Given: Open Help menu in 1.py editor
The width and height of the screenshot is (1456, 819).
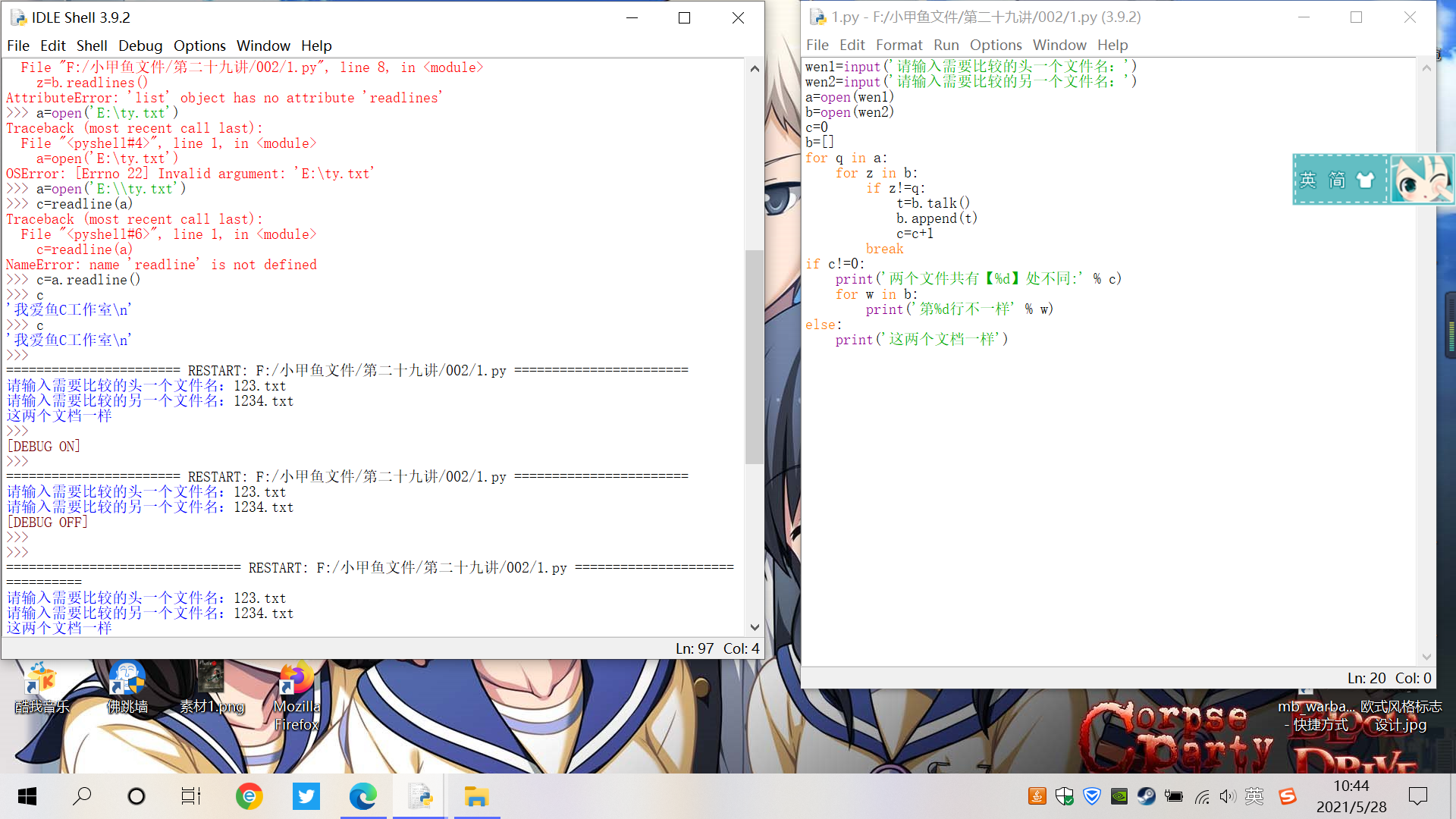Looking at the screenshot, I should click(x=1112, y=45).
